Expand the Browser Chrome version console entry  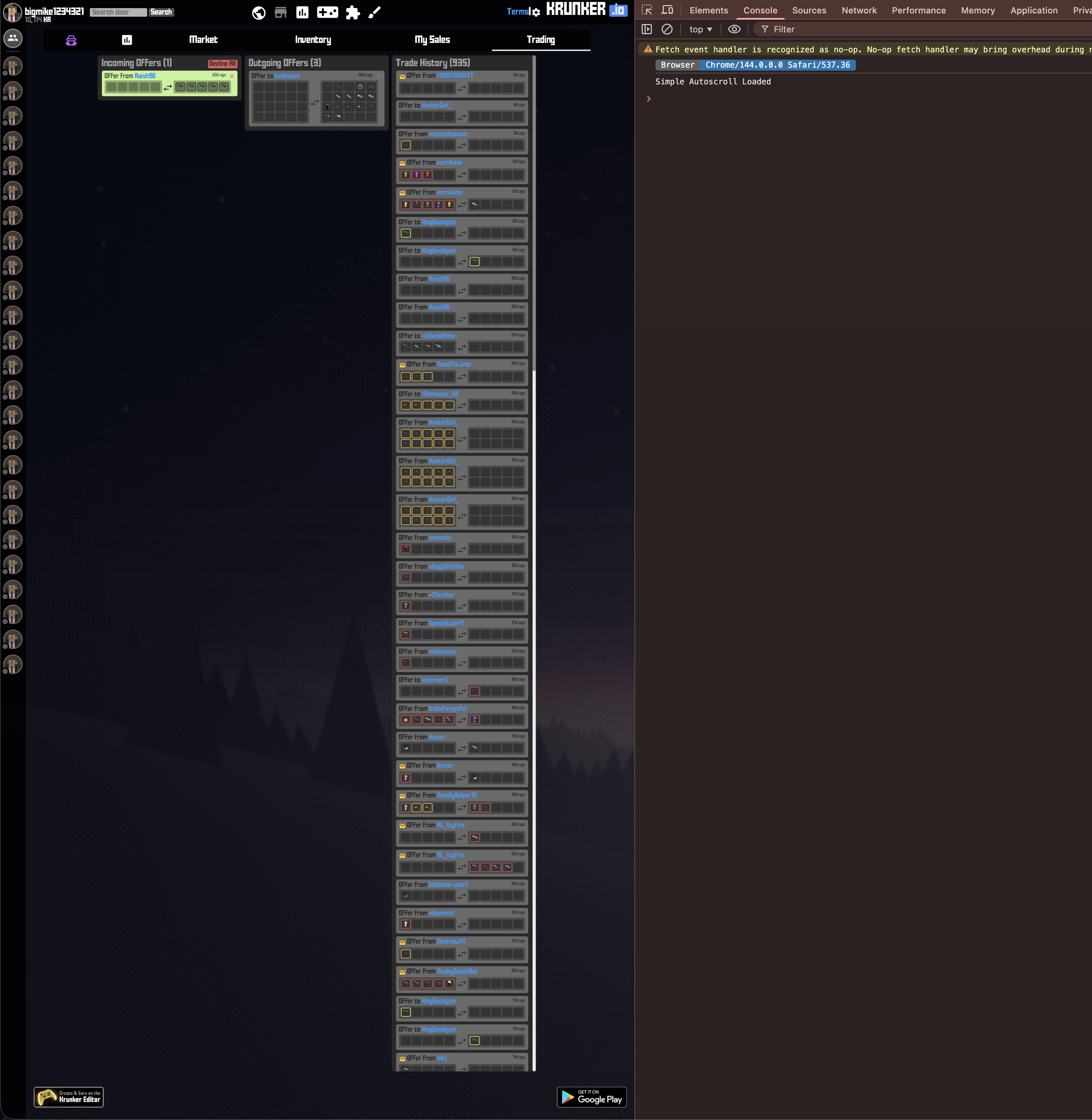(677, 65)
